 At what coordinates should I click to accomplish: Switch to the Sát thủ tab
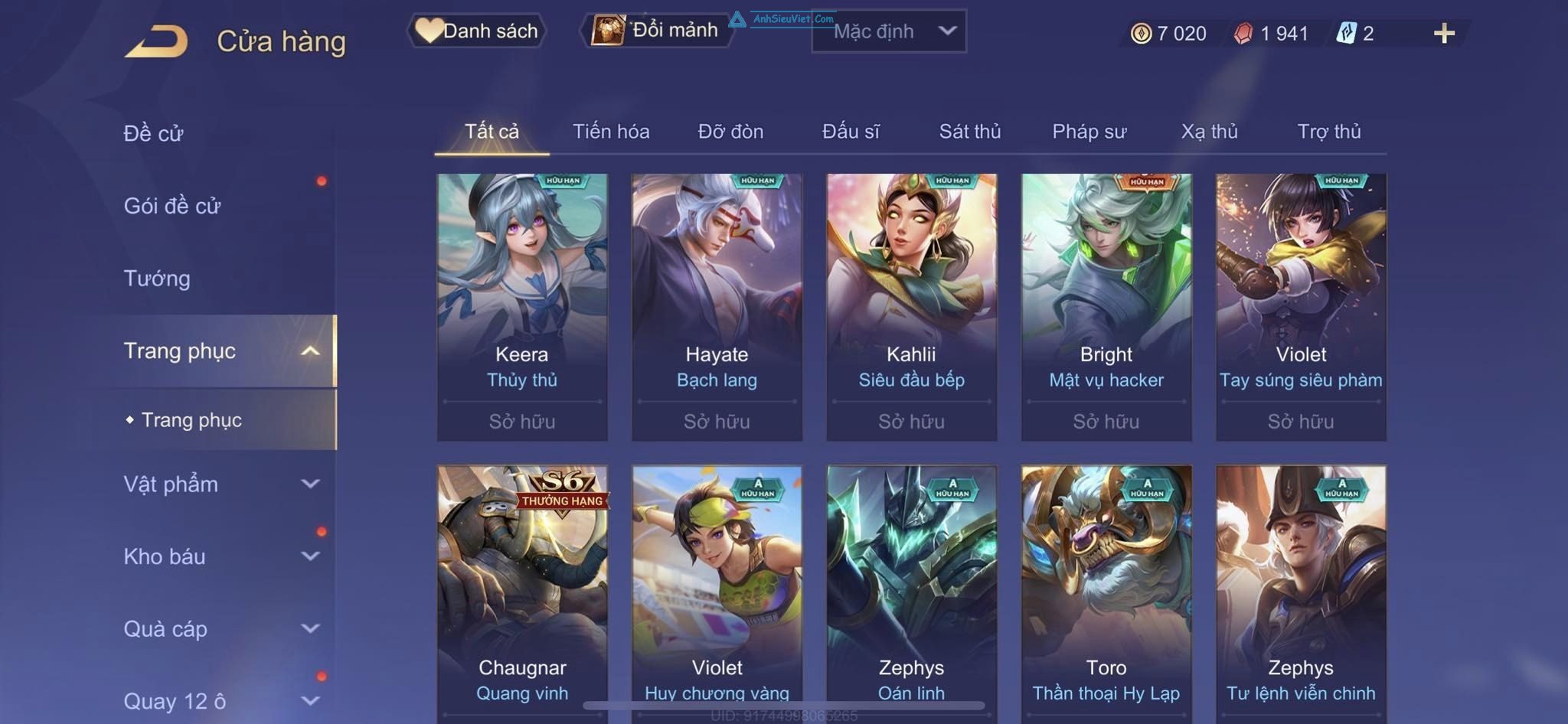[970, 132]
